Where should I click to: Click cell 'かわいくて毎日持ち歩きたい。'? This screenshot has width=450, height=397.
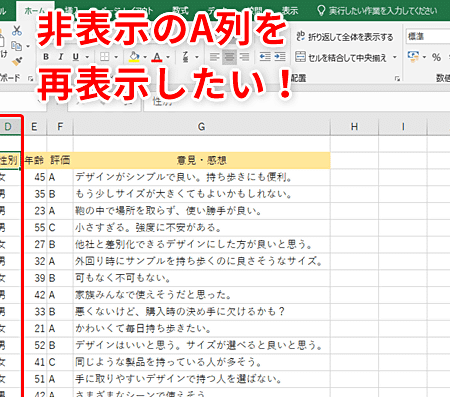[x=202, y=329]
